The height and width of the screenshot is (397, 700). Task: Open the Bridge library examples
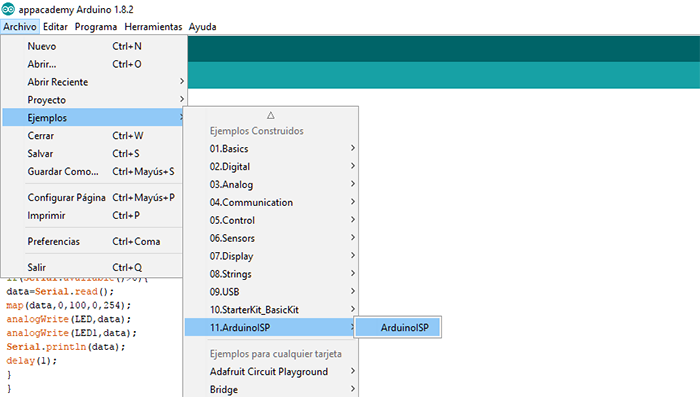pos(271,389)
